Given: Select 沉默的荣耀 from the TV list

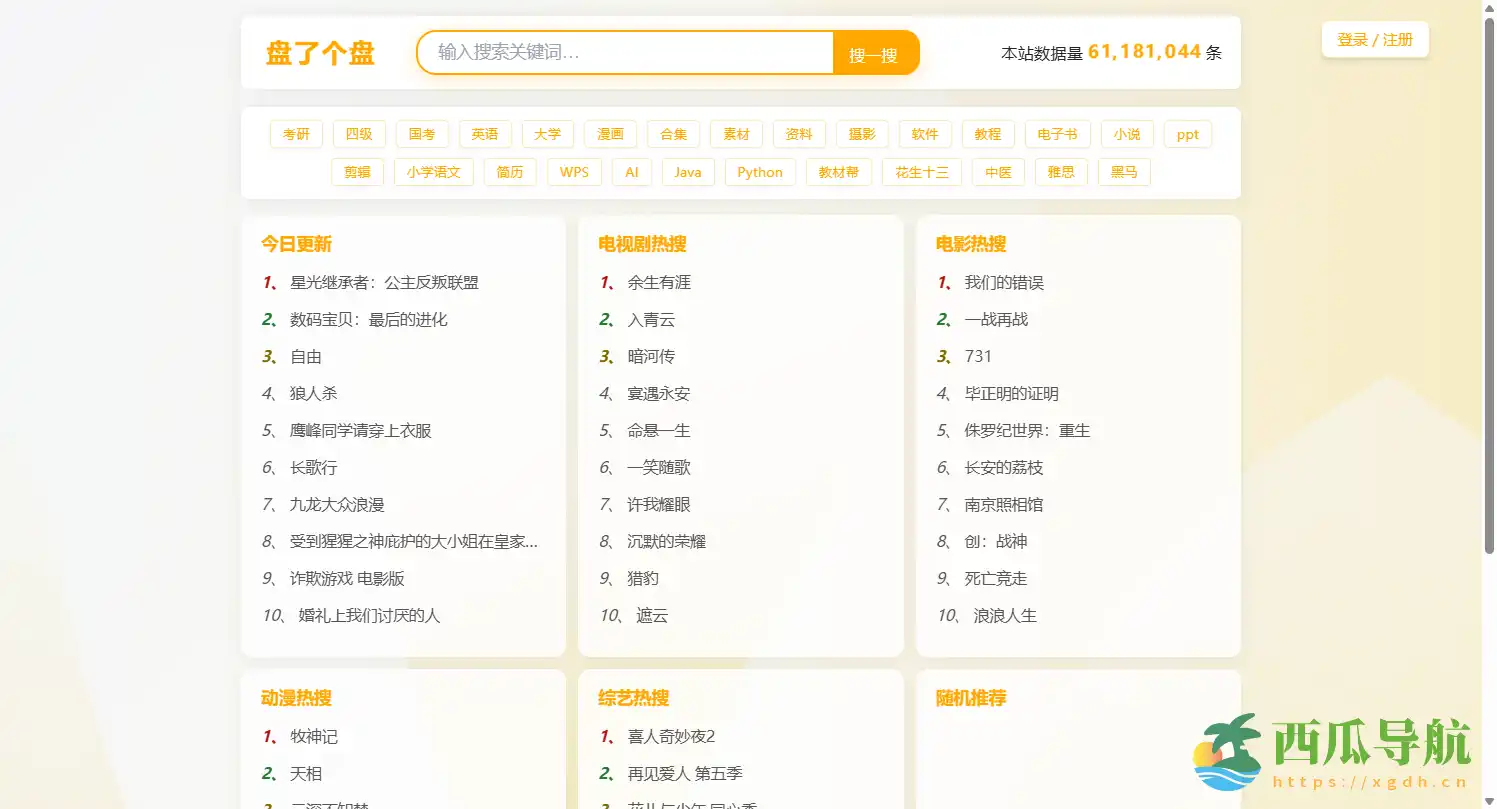Looking at the screenshot, I should pyautogui.click(x=666, y=542).
